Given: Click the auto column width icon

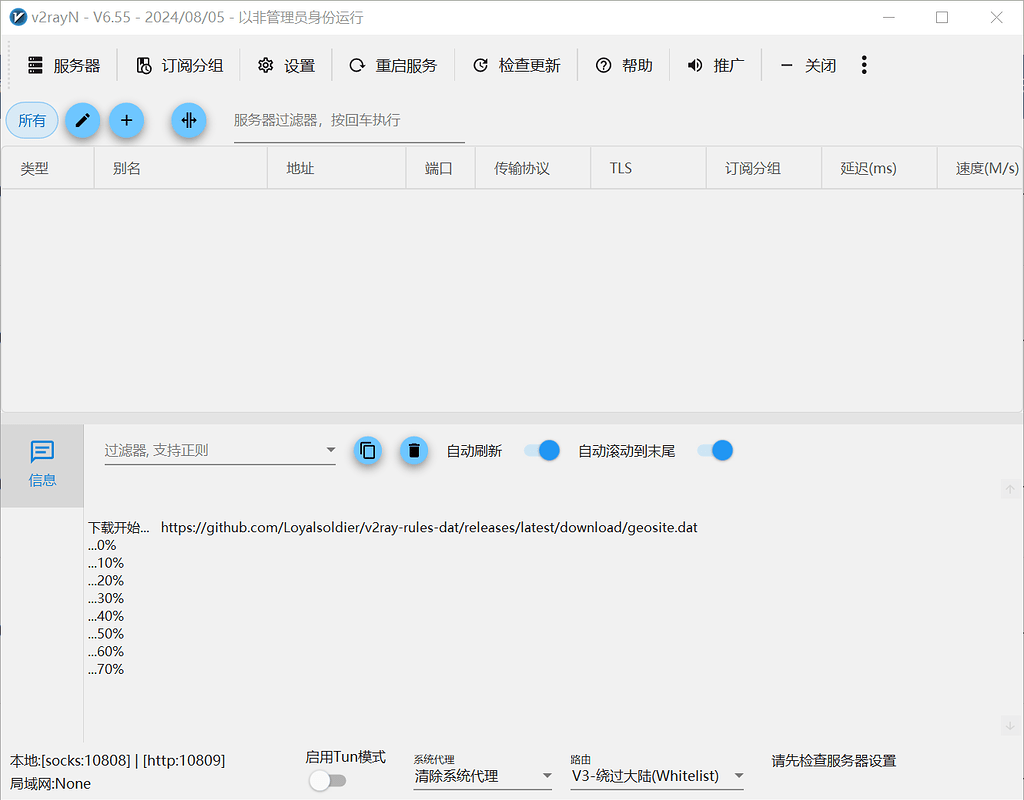Looking at the screenshot, I should [189, 120].
